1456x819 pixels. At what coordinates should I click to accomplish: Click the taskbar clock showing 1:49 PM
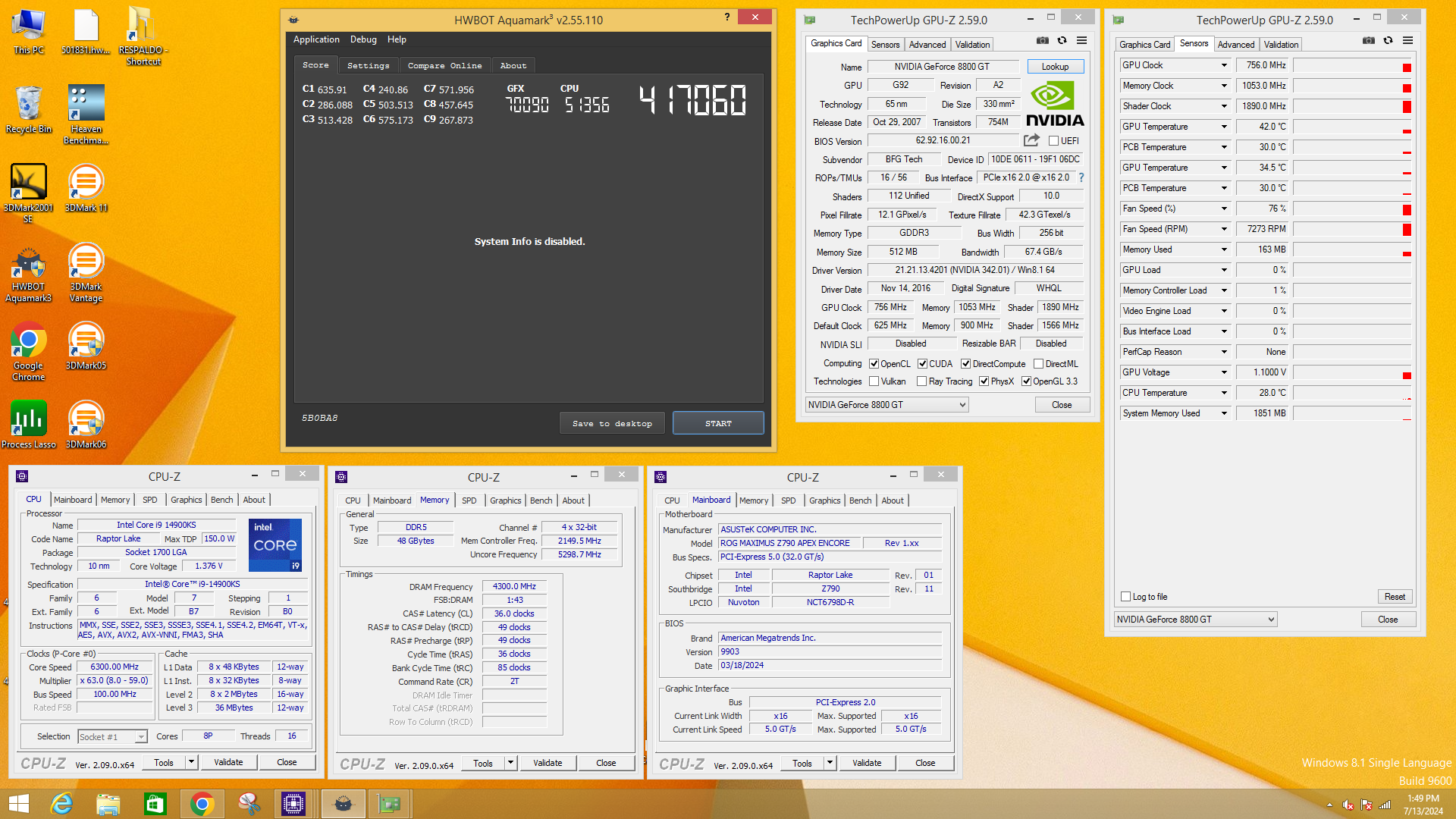[x=1423, y=804]
